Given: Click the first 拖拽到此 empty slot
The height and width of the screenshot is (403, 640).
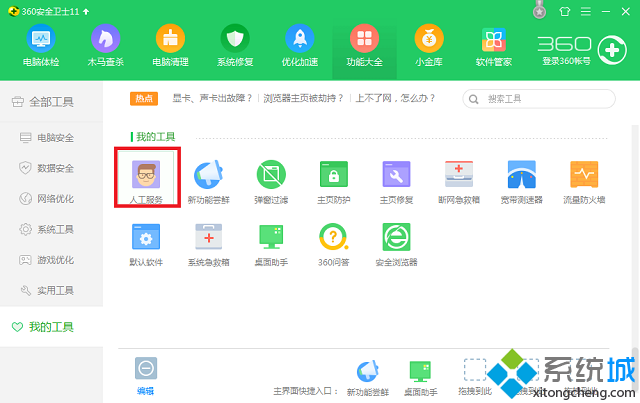Looking at the screenshot, I should click(x=475, y=377).
